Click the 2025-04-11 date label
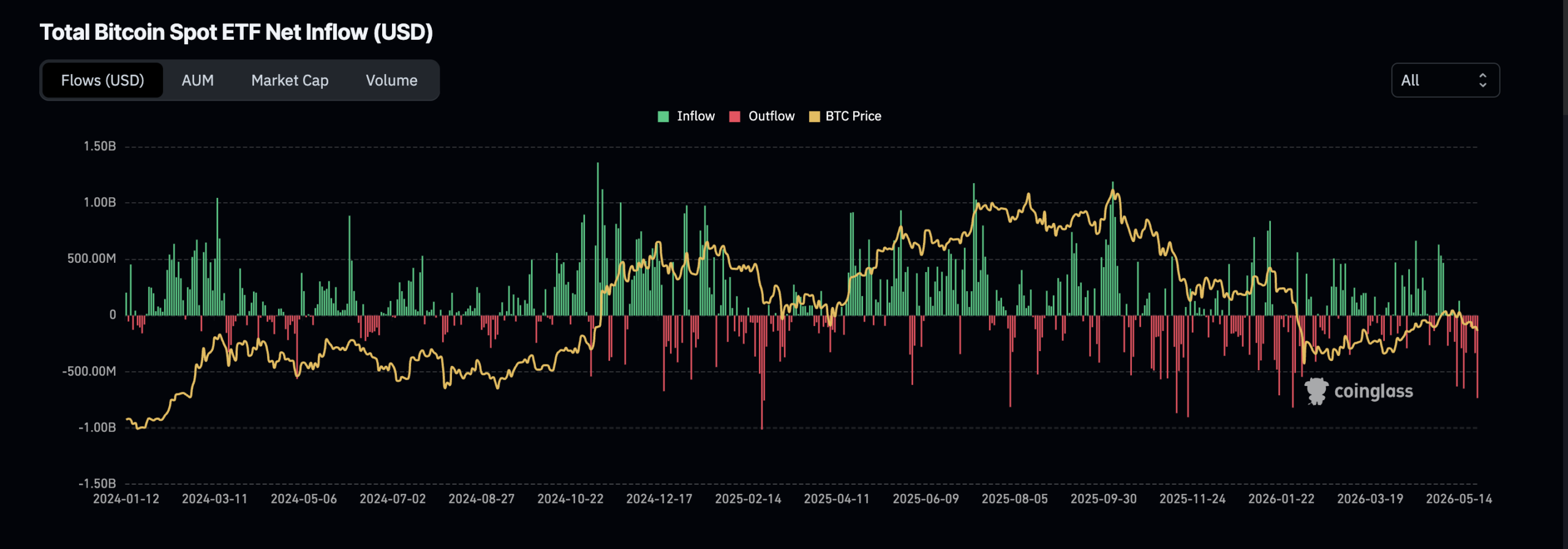Screen dimensions: 1568x549 coord(837,499)
